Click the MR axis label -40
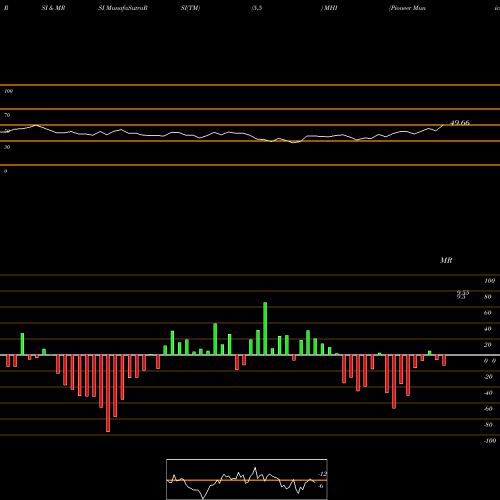 [488, 393]
